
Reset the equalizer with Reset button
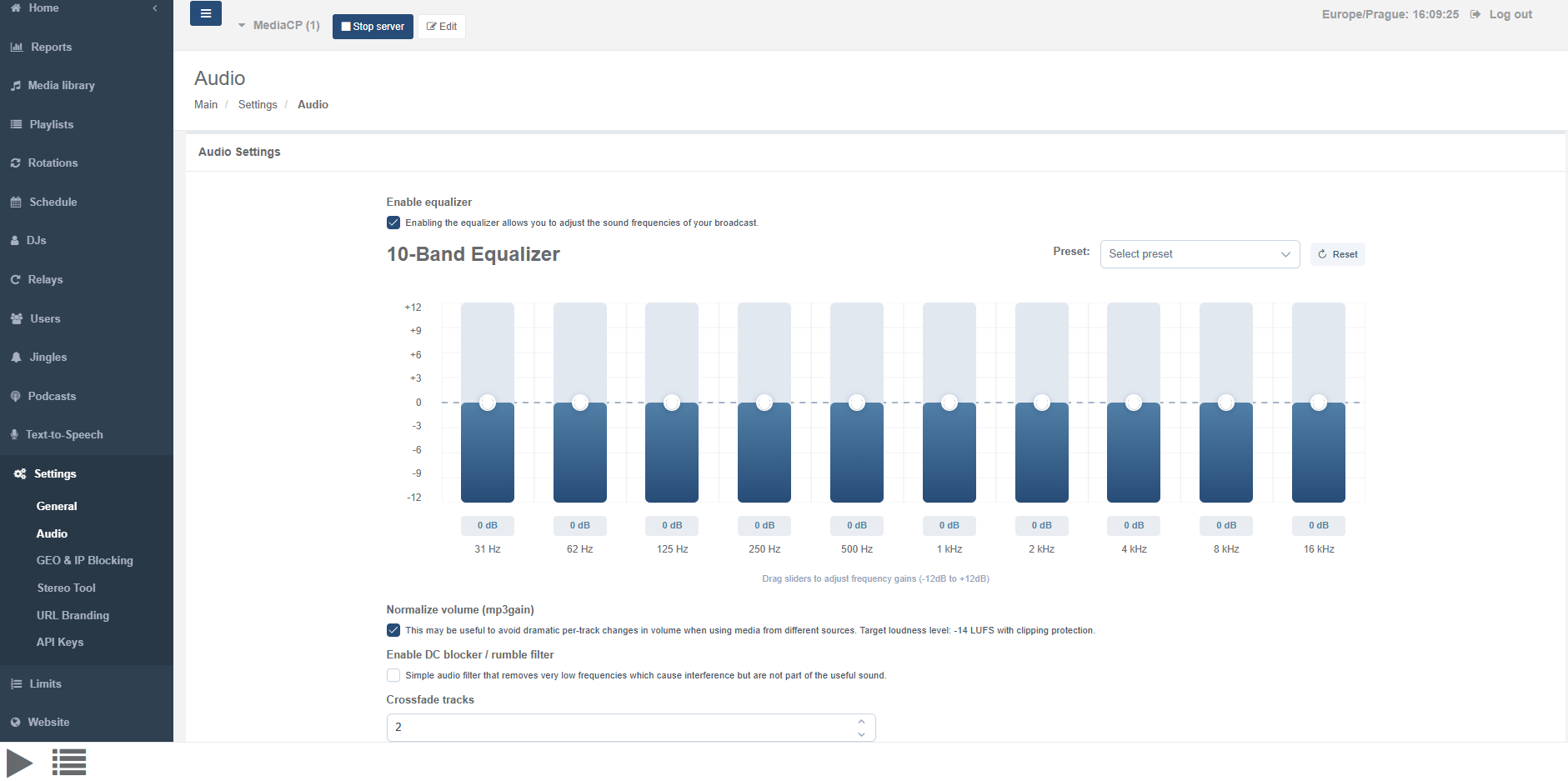tap(1337, 254)
